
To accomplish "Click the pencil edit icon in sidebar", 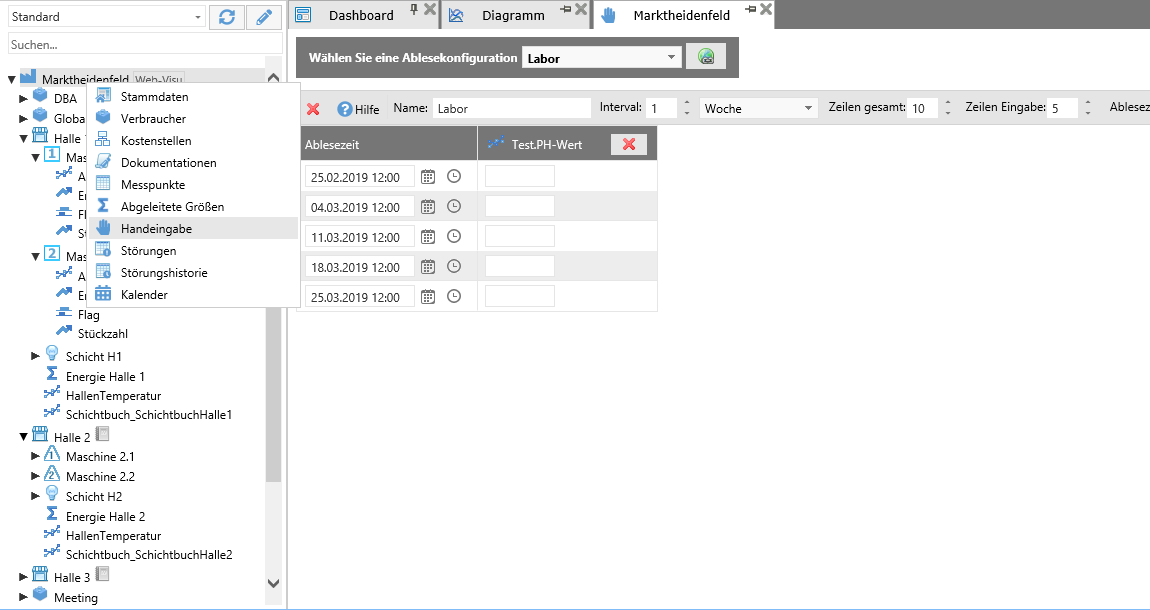I will click(x=265, y=17).
